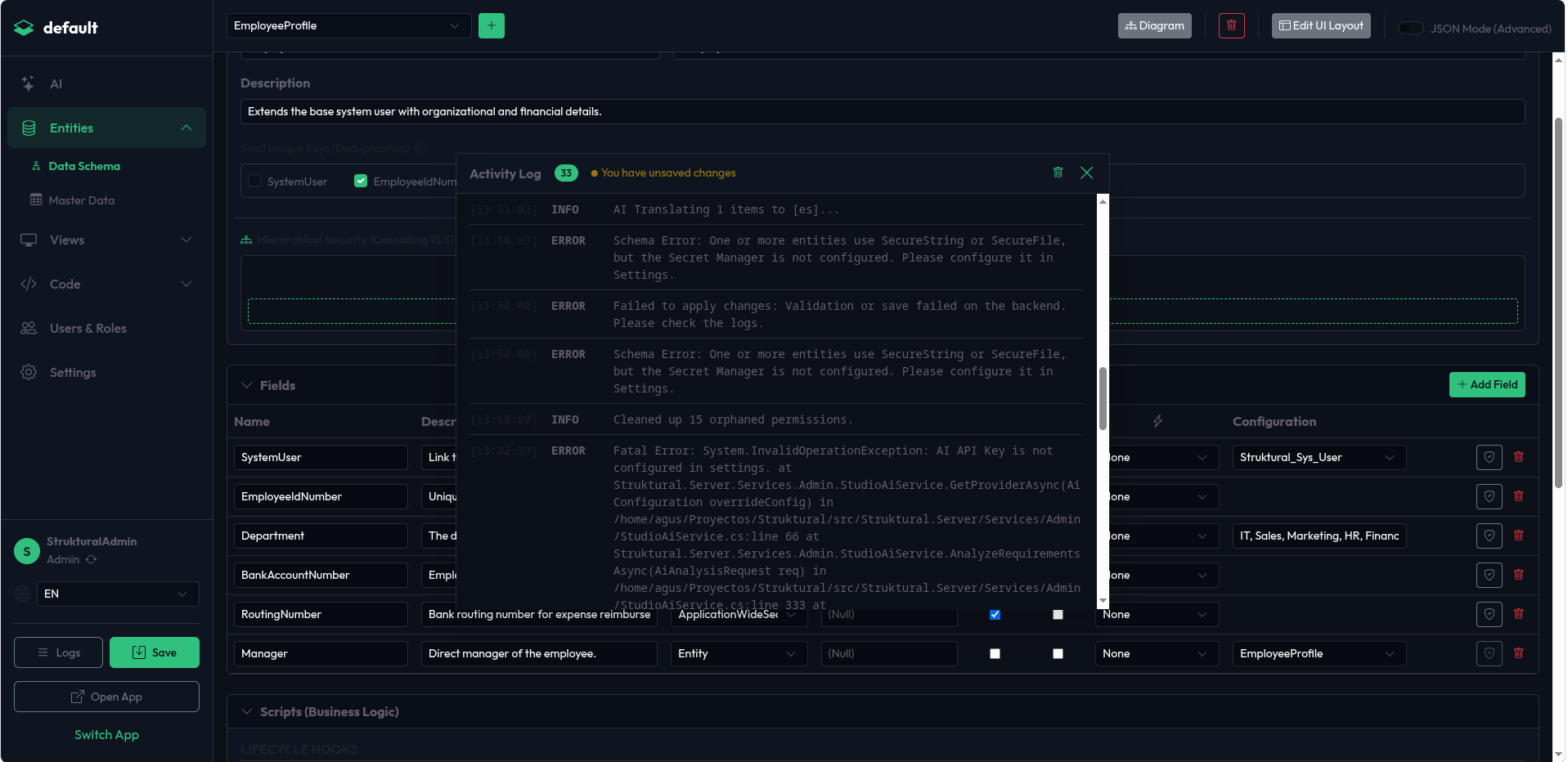Check the second RoutingNumber row checkbox
This screenshot has width=1568, height=762.
(1058, 614)
